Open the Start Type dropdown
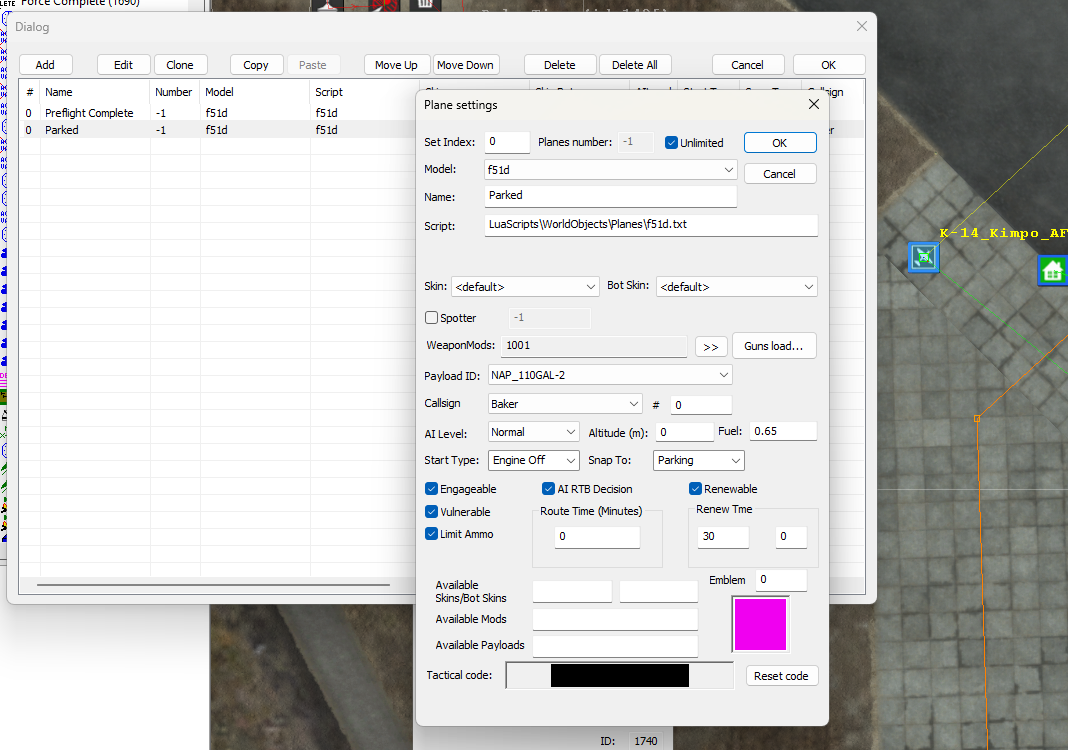Image resolution: width=1068 pixels, height=750 pixels. (x=534, y=460)
